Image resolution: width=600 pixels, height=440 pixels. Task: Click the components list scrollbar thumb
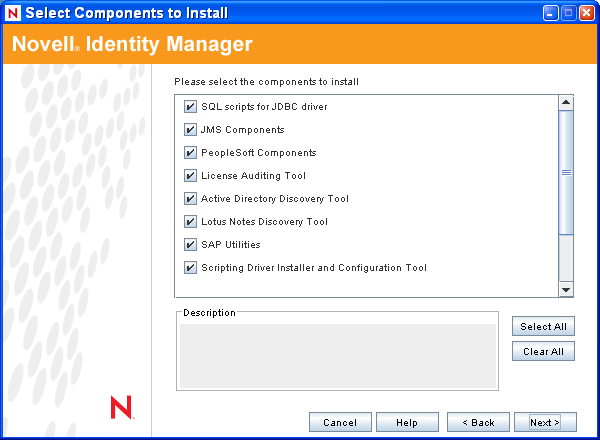coord(566,172)
